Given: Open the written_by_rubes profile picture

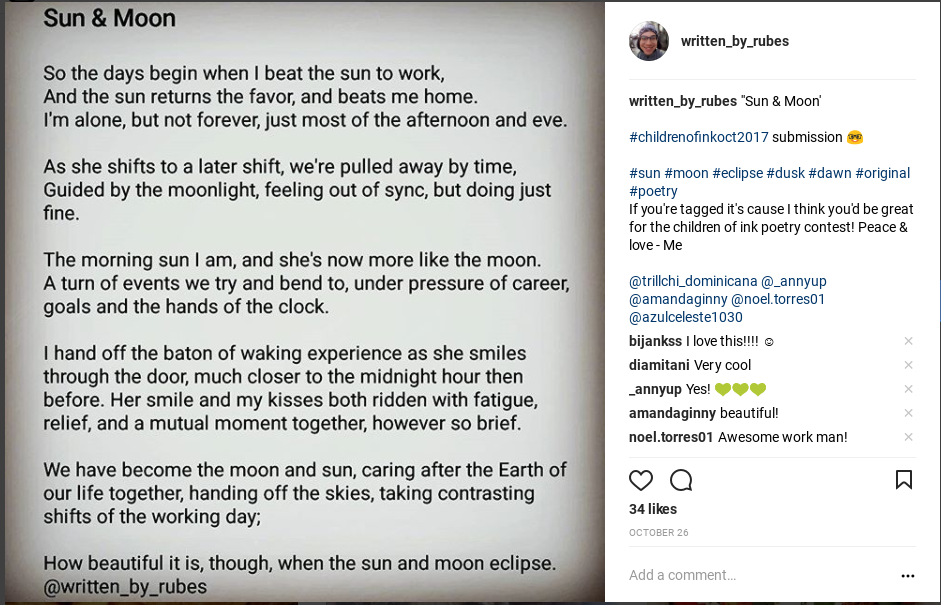Looking at the screenshot, I should (649, 41).
